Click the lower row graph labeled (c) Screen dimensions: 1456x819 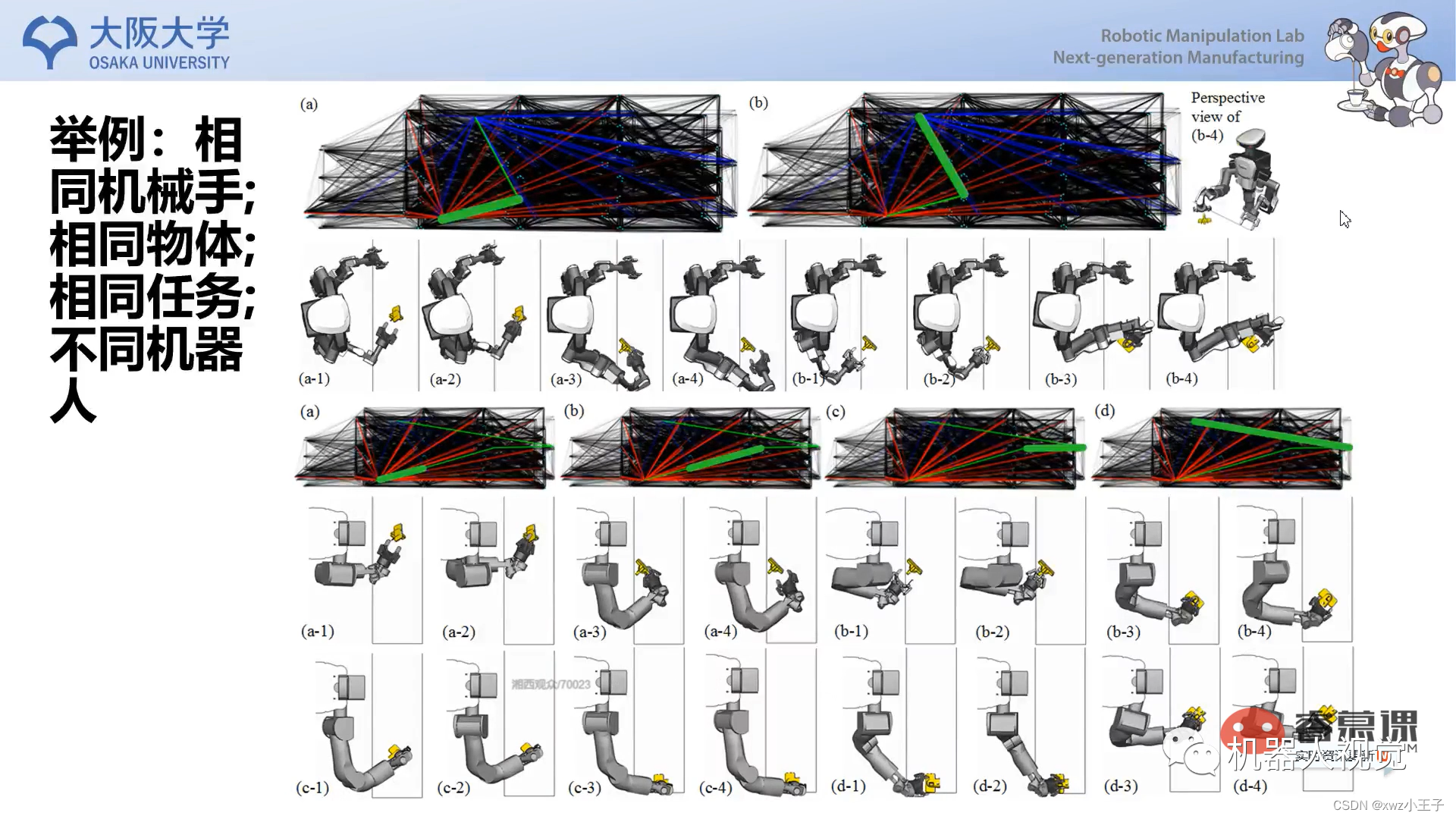(x=955, y=447)
